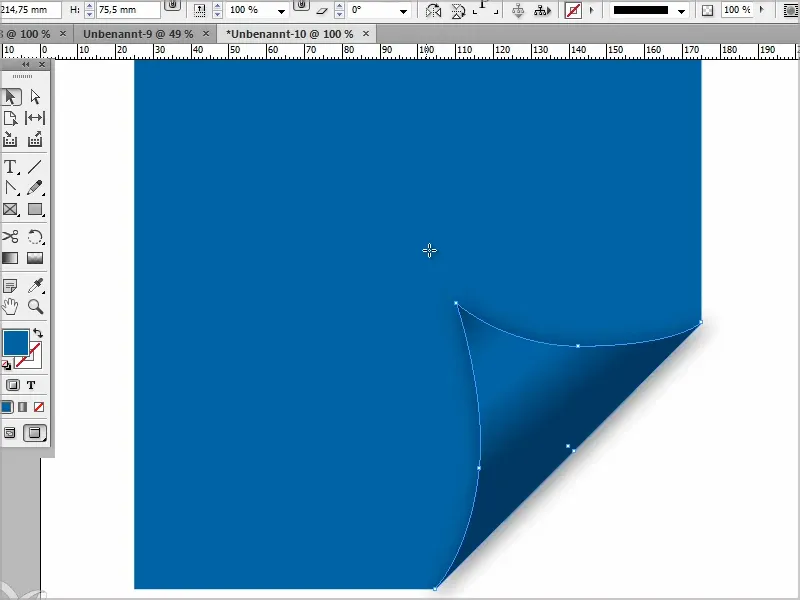This screenshot has width=800, height=600.
Task: Select the Rectangle Frame tool
Action: click(10, 209)
